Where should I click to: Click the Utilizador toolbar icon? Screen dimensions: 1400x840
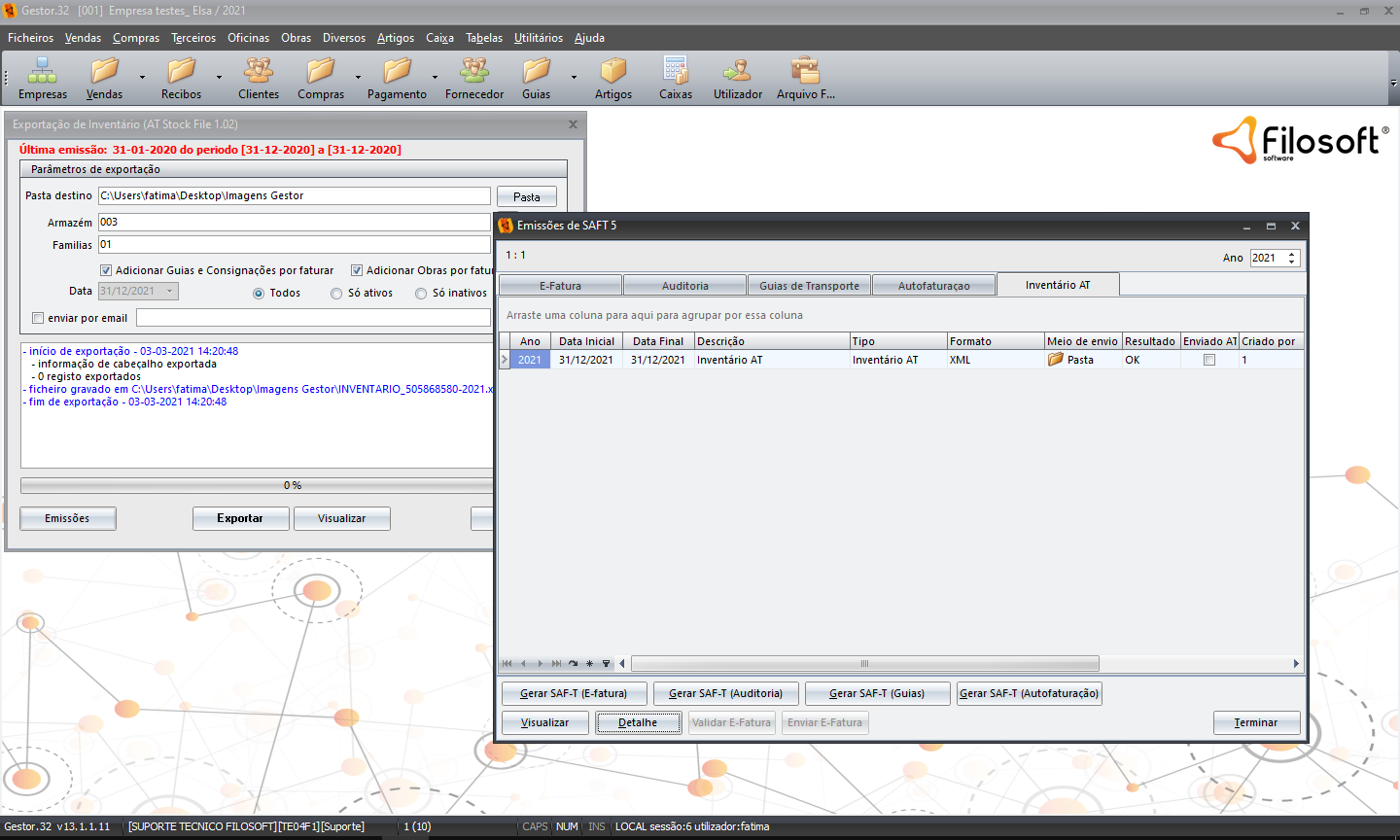tap(737, 71)
